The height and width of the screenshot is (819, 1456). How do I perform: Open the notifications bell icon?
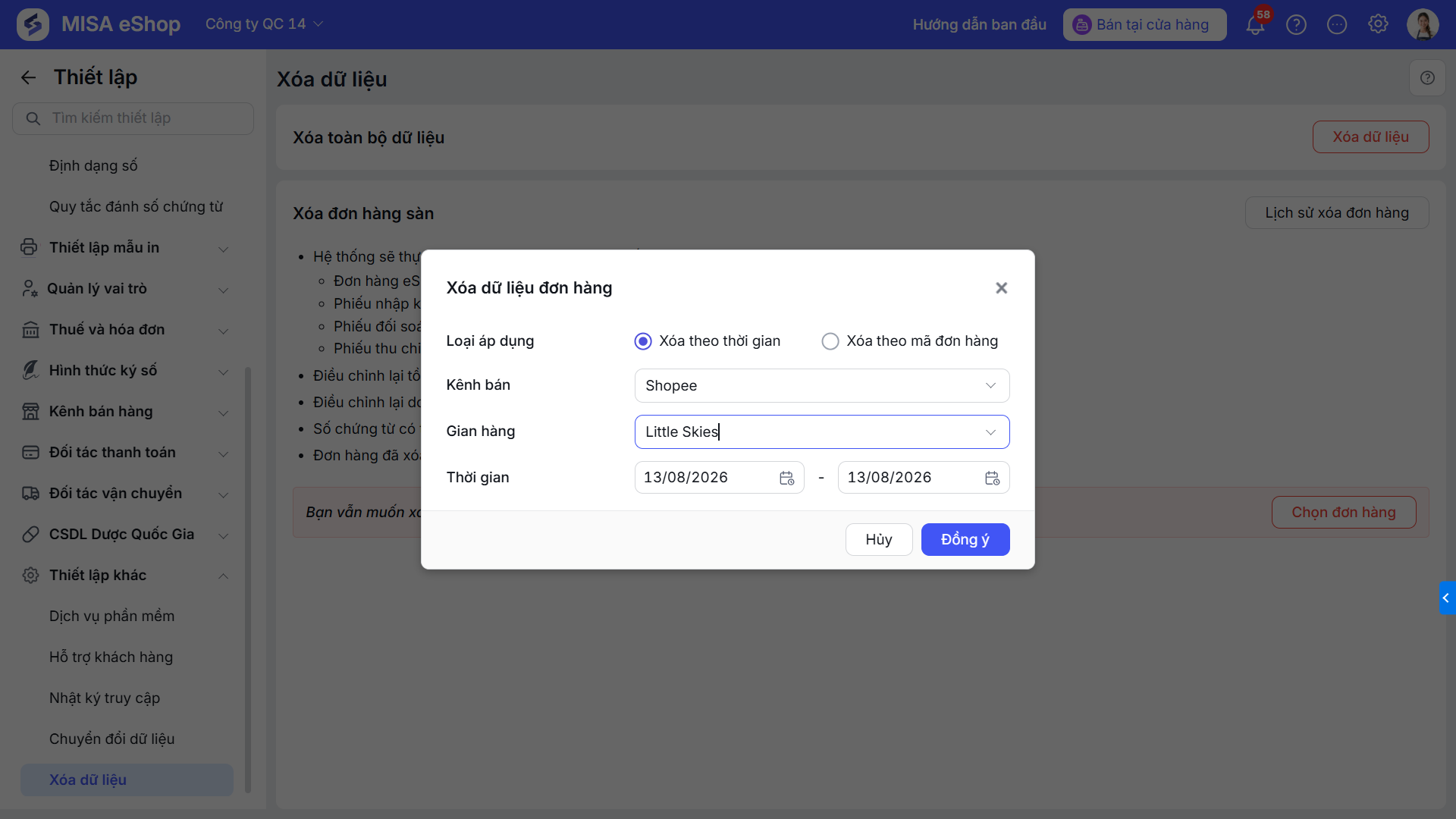click(1255, 25)
